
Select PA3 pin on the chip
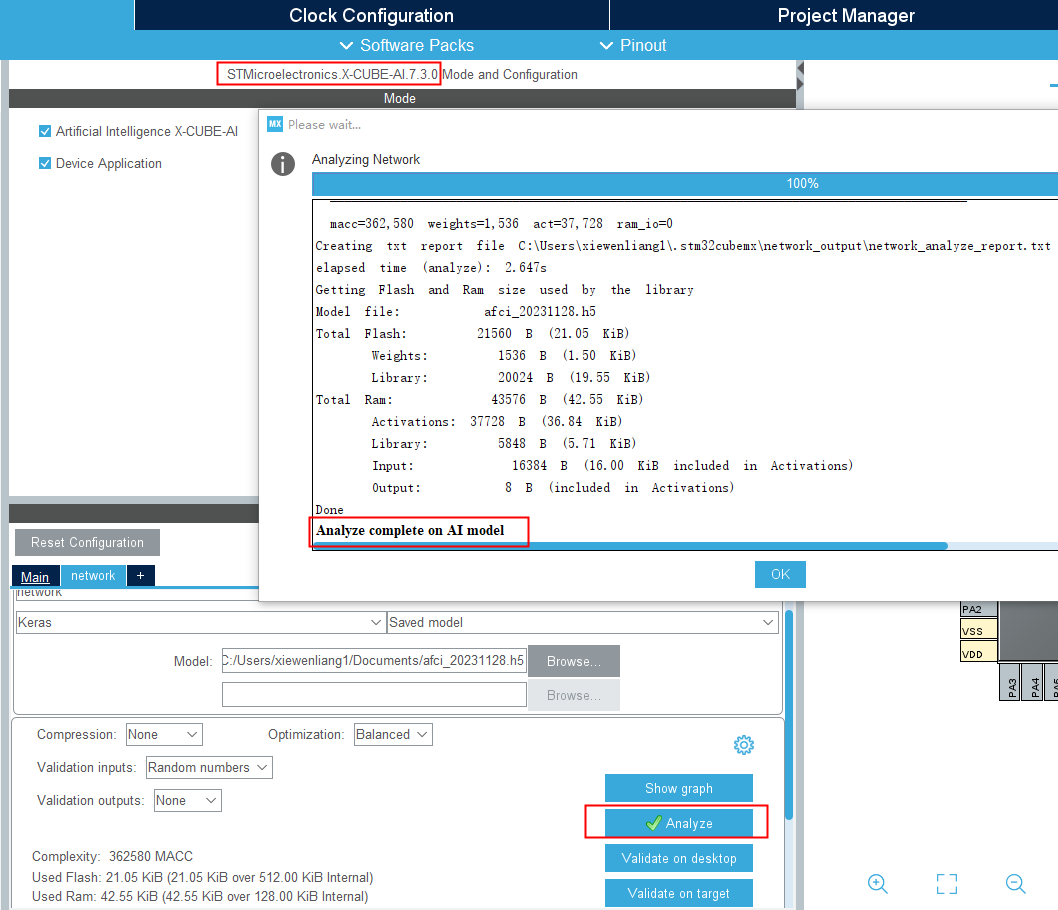[1009, 683]
